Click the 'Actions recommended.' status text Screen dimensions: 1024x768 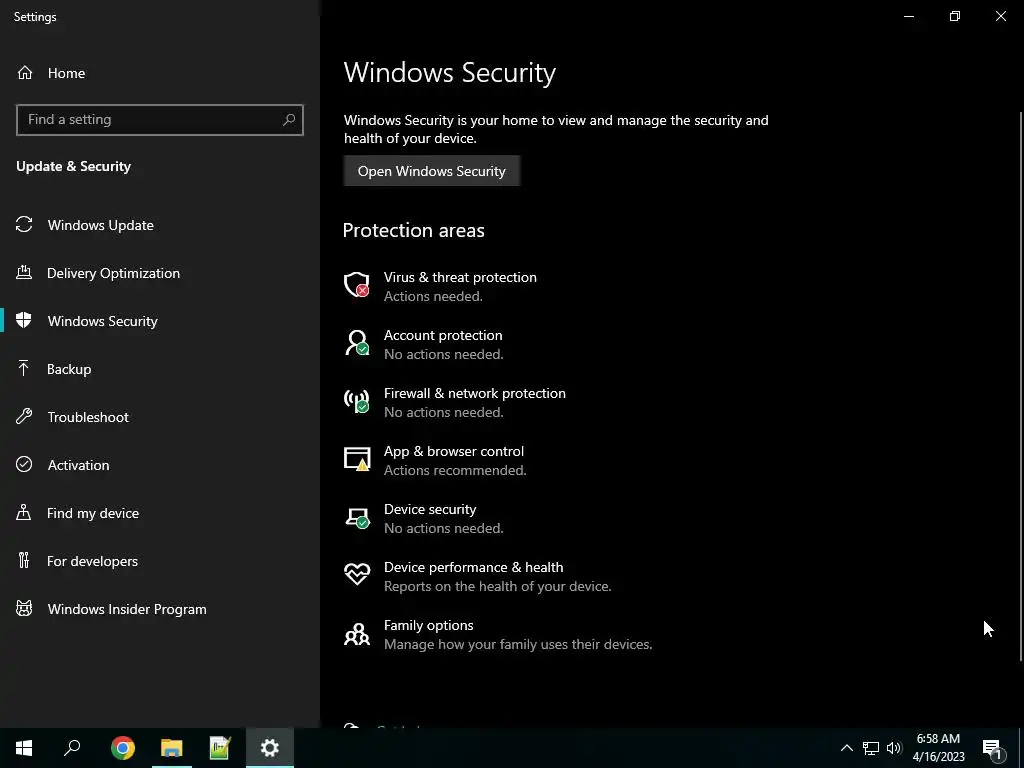coord(455,470)
